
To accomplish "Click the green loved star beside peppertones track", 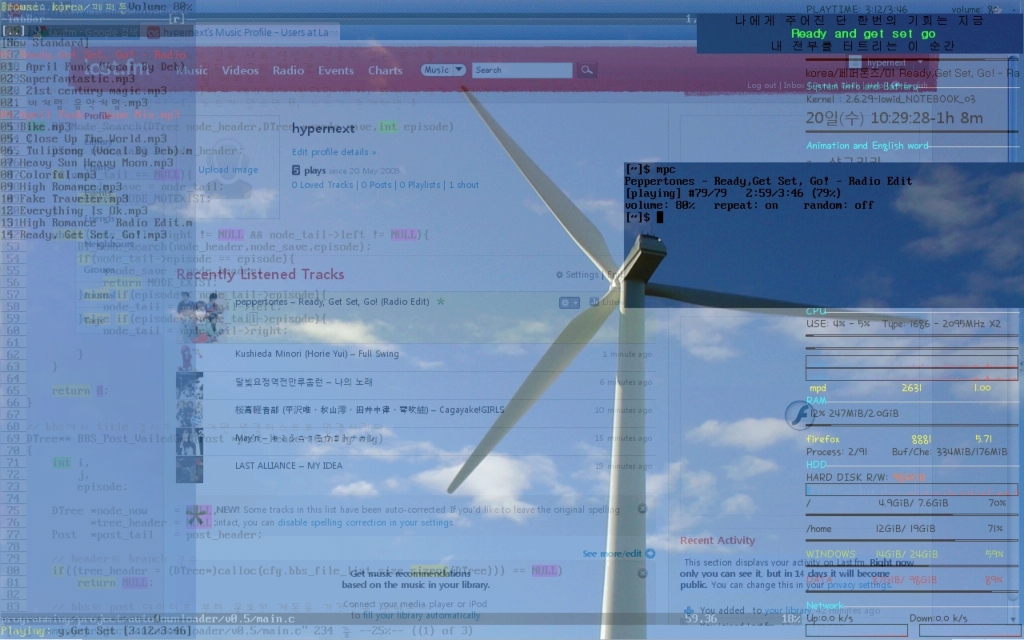I will 440,302.
